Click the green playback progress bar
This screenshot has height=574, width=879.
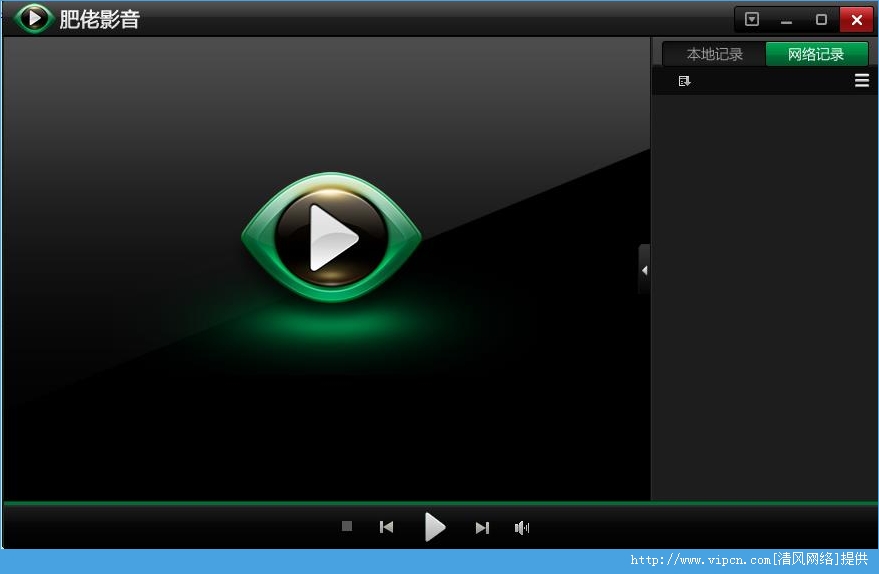pos(440,503)
